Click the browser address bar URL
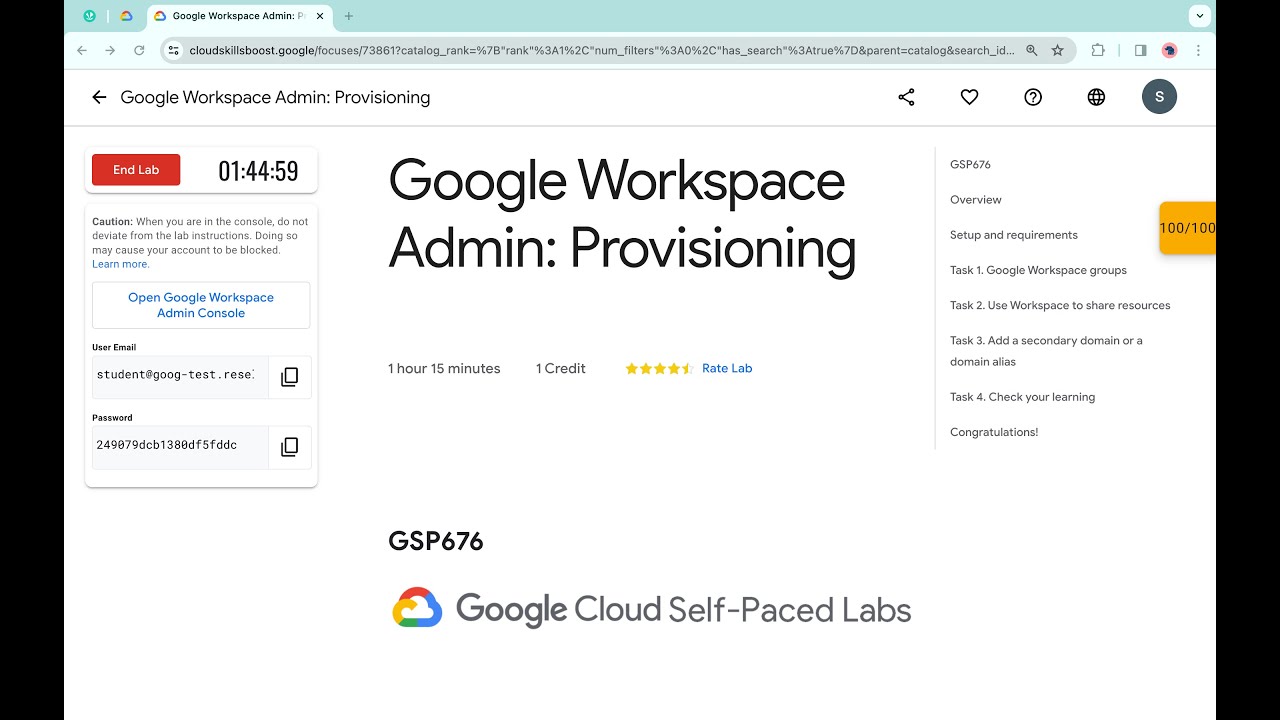The height and width of the screenshot is (720, 1280). (602, 50)
